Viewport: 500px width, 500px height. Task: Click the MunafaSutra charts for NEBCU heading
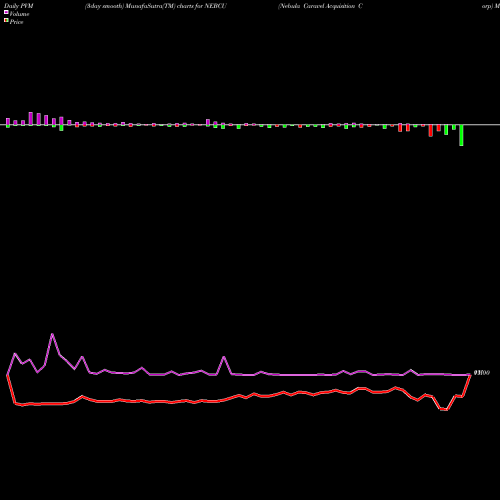(x=156, y=6)
